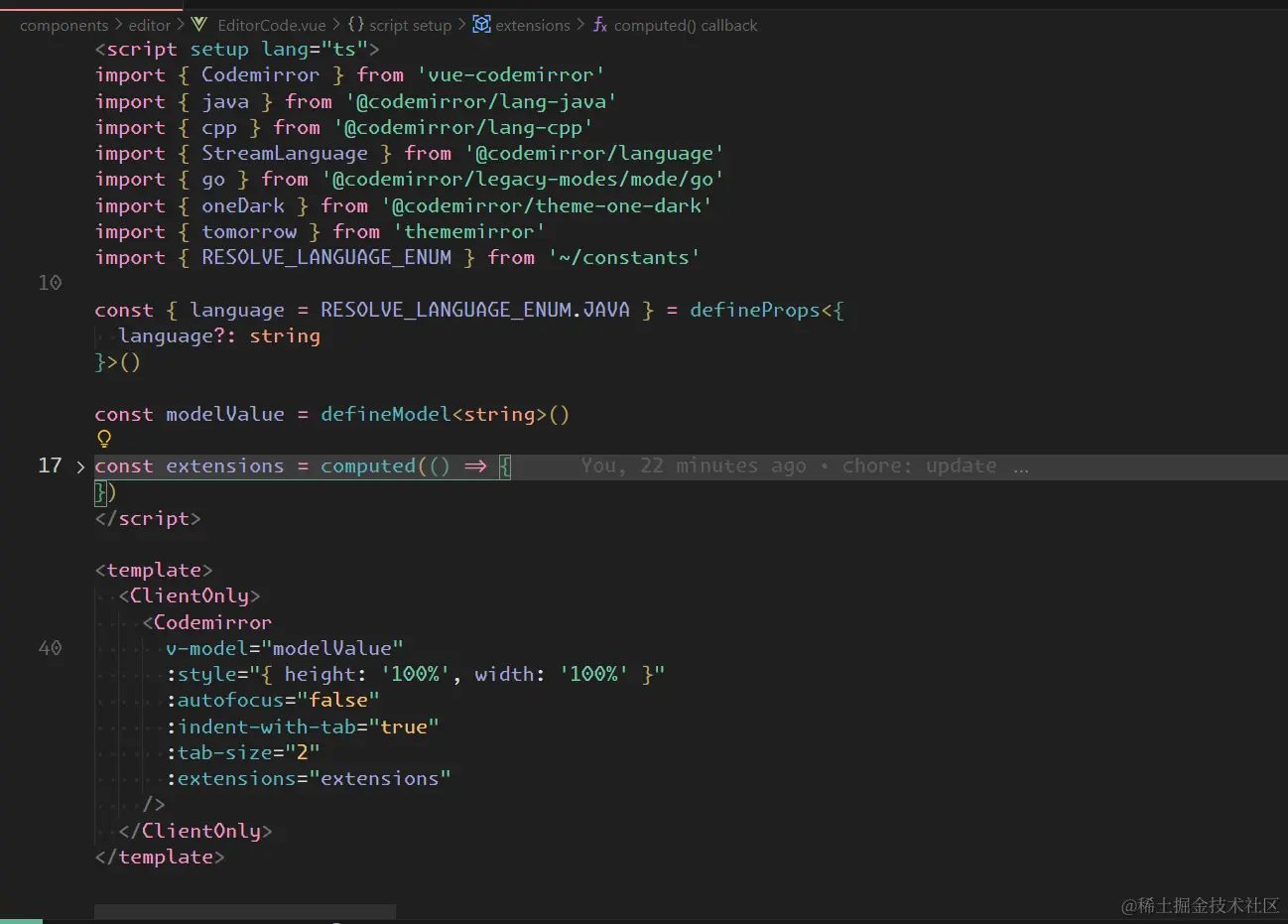Click the :autofocus="false" attribute
Image resolution: width=1288 pixels, height=924 pixels.
[x=273, y=700]
